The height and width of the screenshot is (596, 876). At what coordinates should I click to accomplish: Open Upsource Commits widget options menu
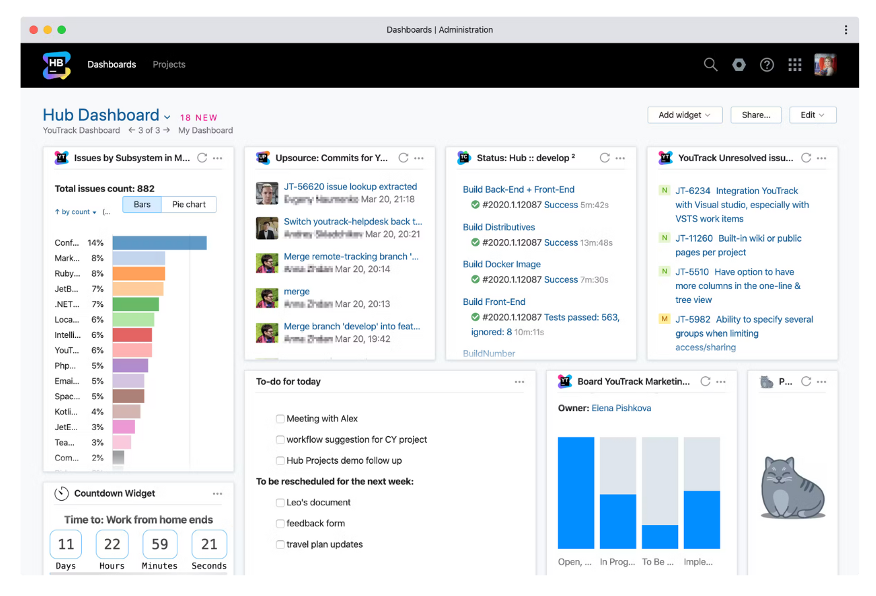pos(419,158)
